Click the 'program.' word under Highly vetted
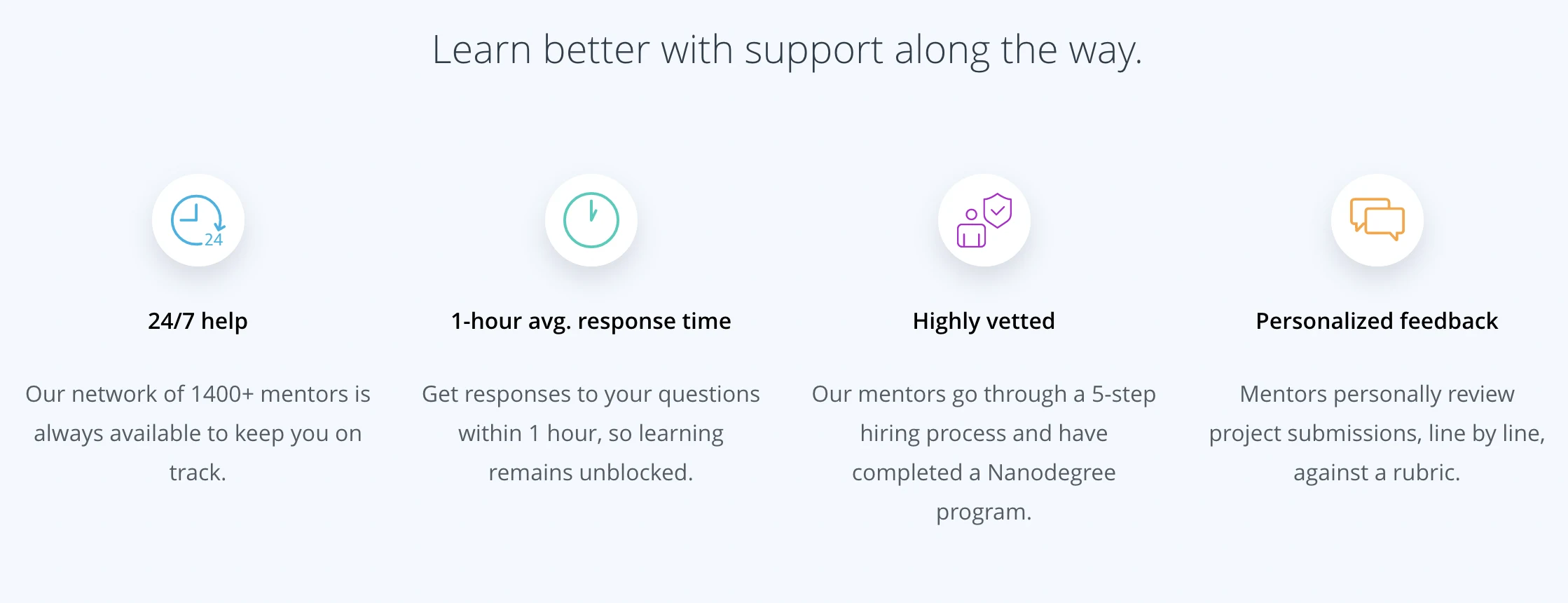The height and width of the screenshot is (603, 1568). coord(984,512)
